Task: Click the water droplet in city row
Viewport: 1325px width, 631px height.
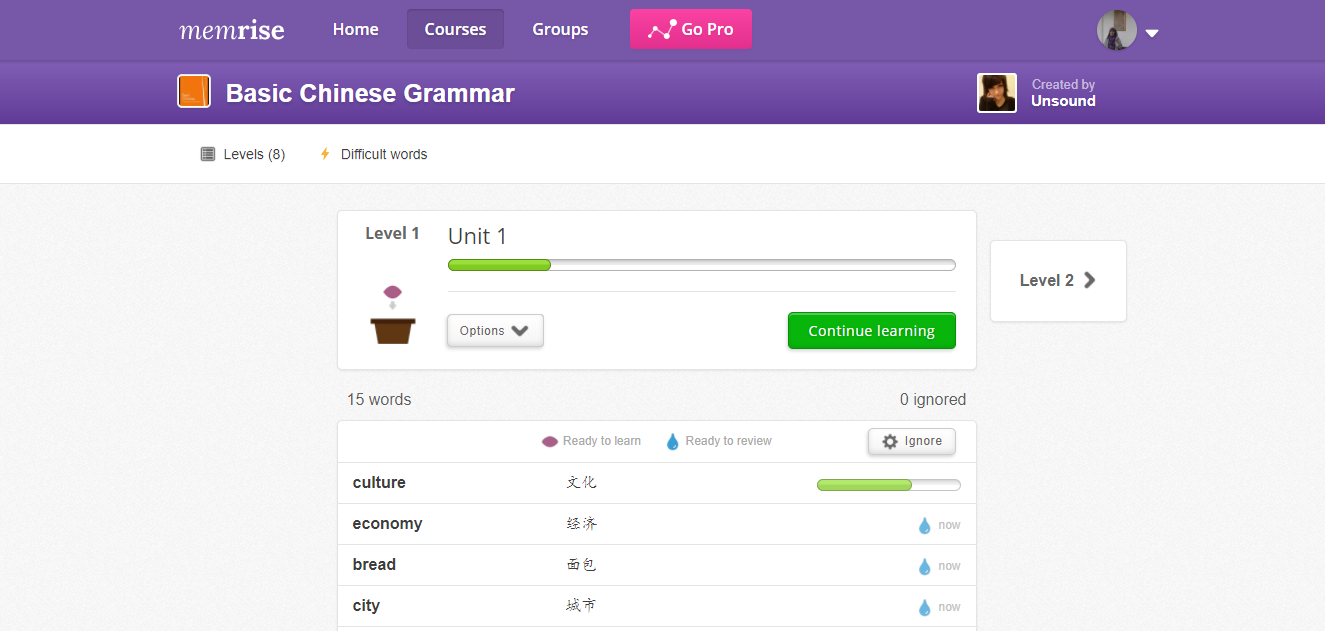Action: 925,607
